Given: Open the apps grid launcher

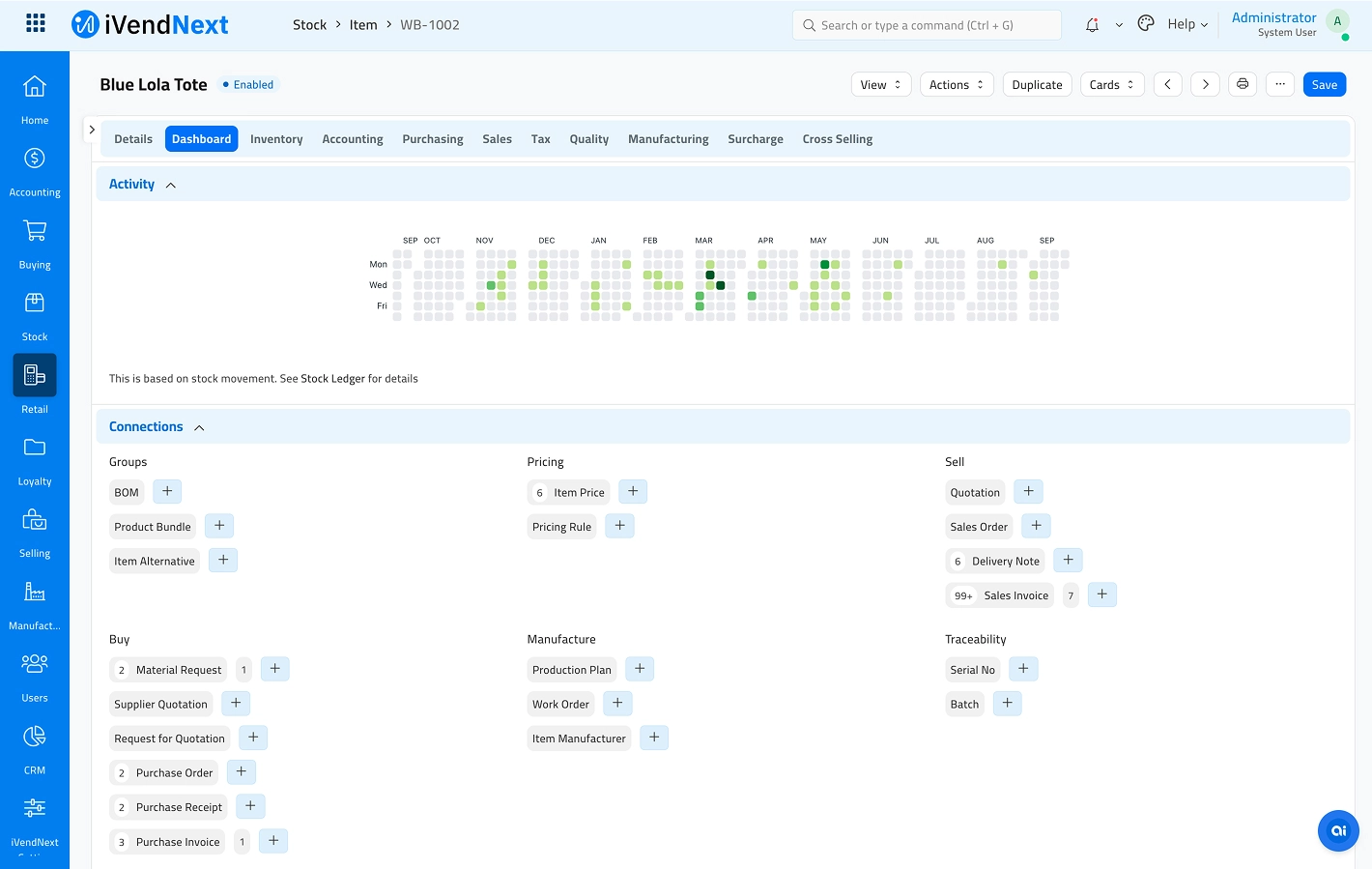Looking at the screenshot, I should tap(36, 24).
